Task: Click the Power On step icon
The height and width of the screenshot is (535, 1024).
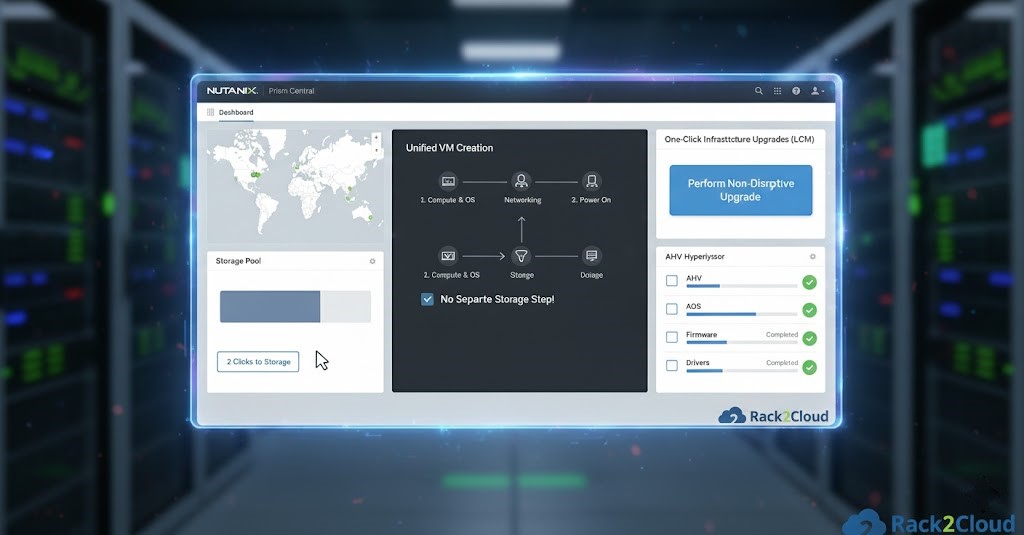Action: (x=591, y=181)
